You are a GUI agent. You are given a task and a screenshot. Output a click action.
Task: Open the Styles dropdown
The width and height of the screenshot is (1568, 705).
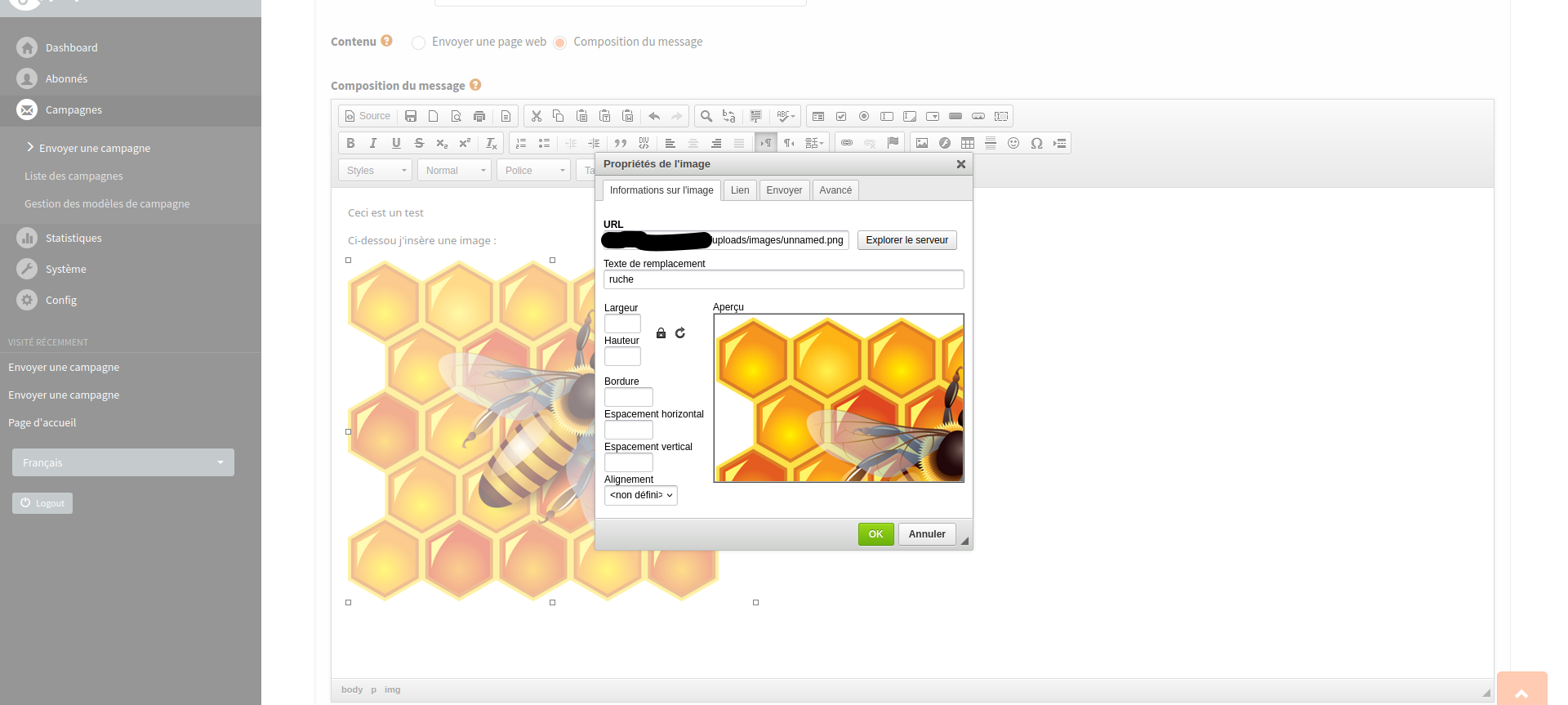(x=376, y=170)
